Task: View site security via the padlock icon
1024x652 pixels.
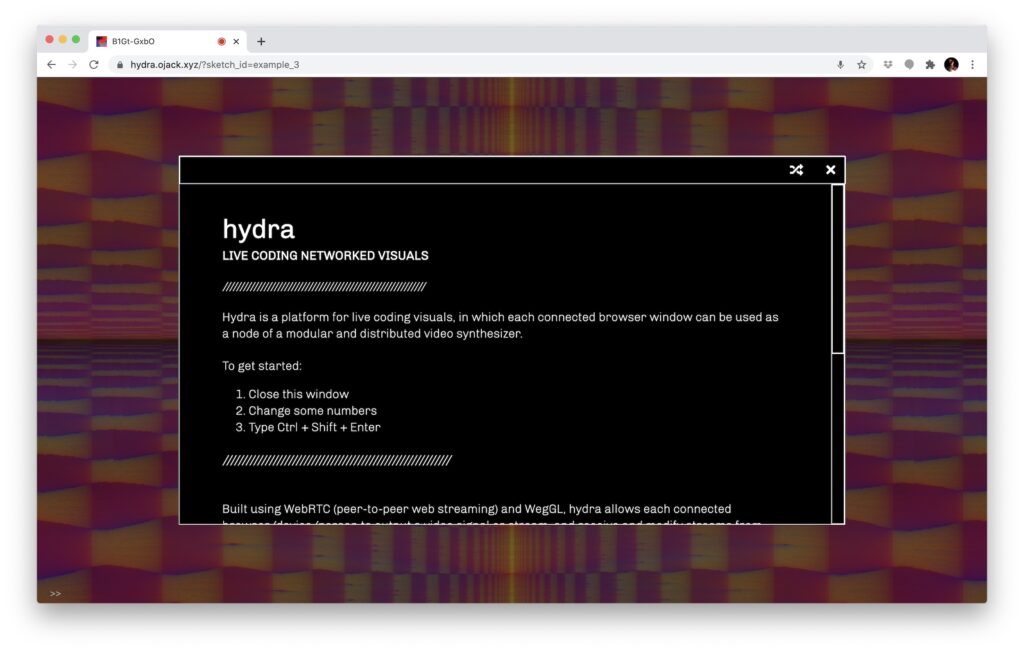Action: pos(119,63)
